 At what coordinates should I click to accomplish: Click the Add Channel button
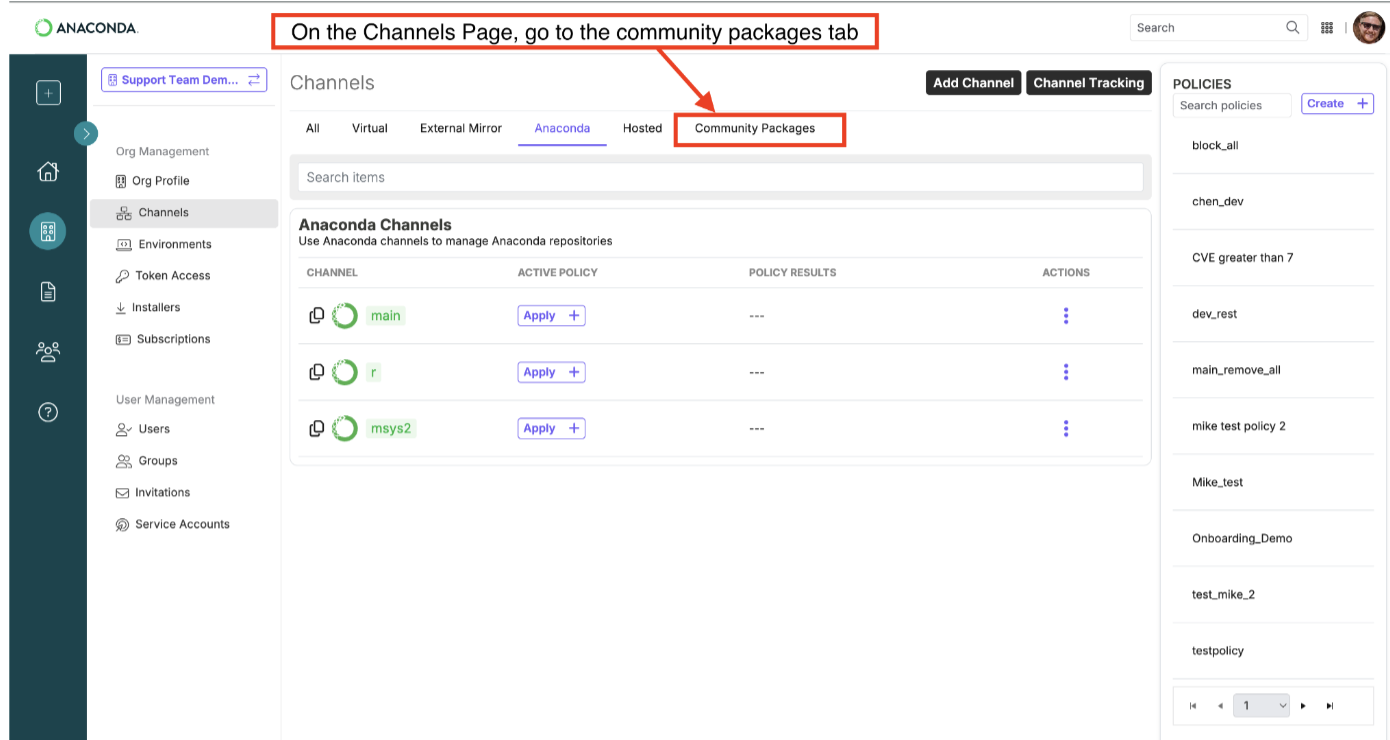(x=972, y=83)
